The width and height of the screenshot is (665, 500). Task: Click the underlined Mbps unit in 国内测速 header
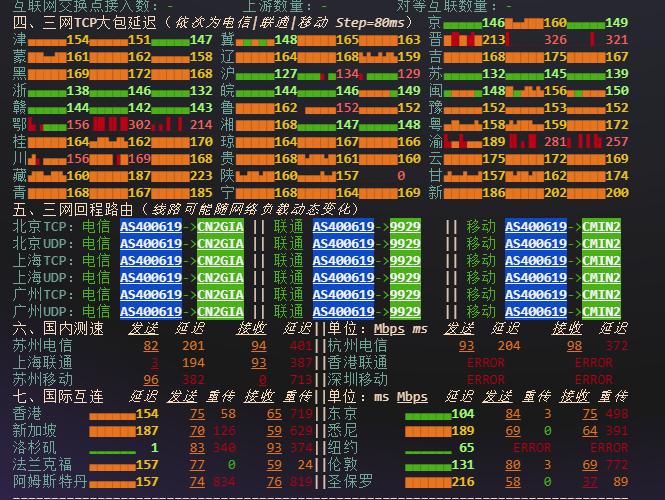[391, 328]
